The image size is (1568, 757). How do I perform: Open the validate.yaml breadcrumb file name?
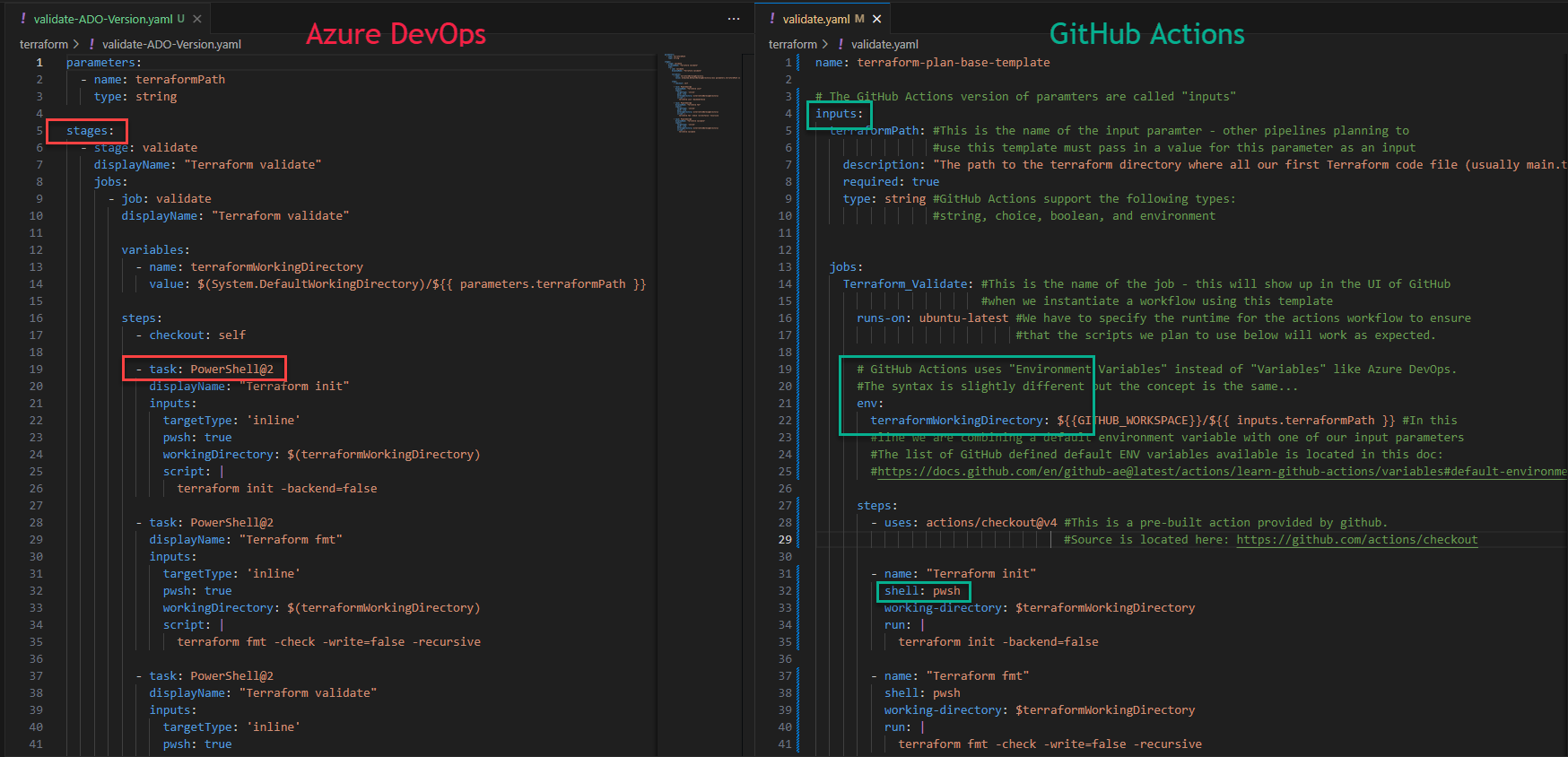click(884, 44)
